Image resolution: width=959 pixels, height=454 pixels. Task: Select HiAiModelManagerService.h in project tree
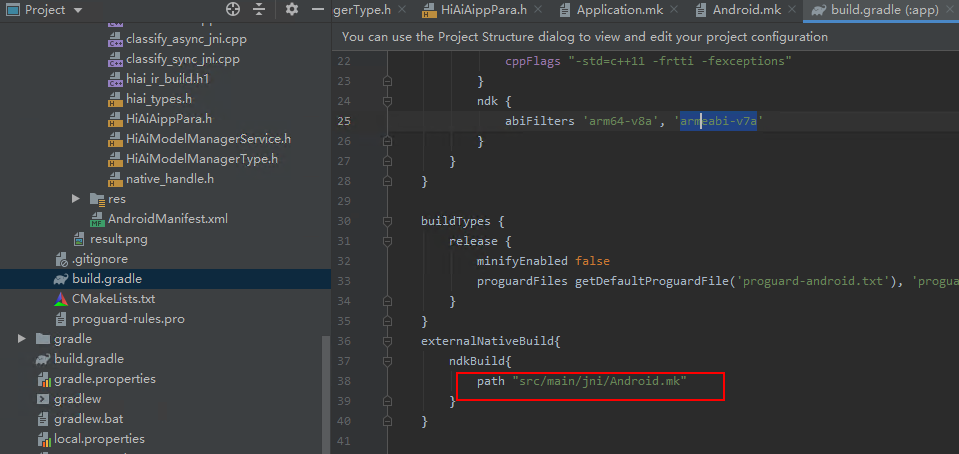[208, 139]
